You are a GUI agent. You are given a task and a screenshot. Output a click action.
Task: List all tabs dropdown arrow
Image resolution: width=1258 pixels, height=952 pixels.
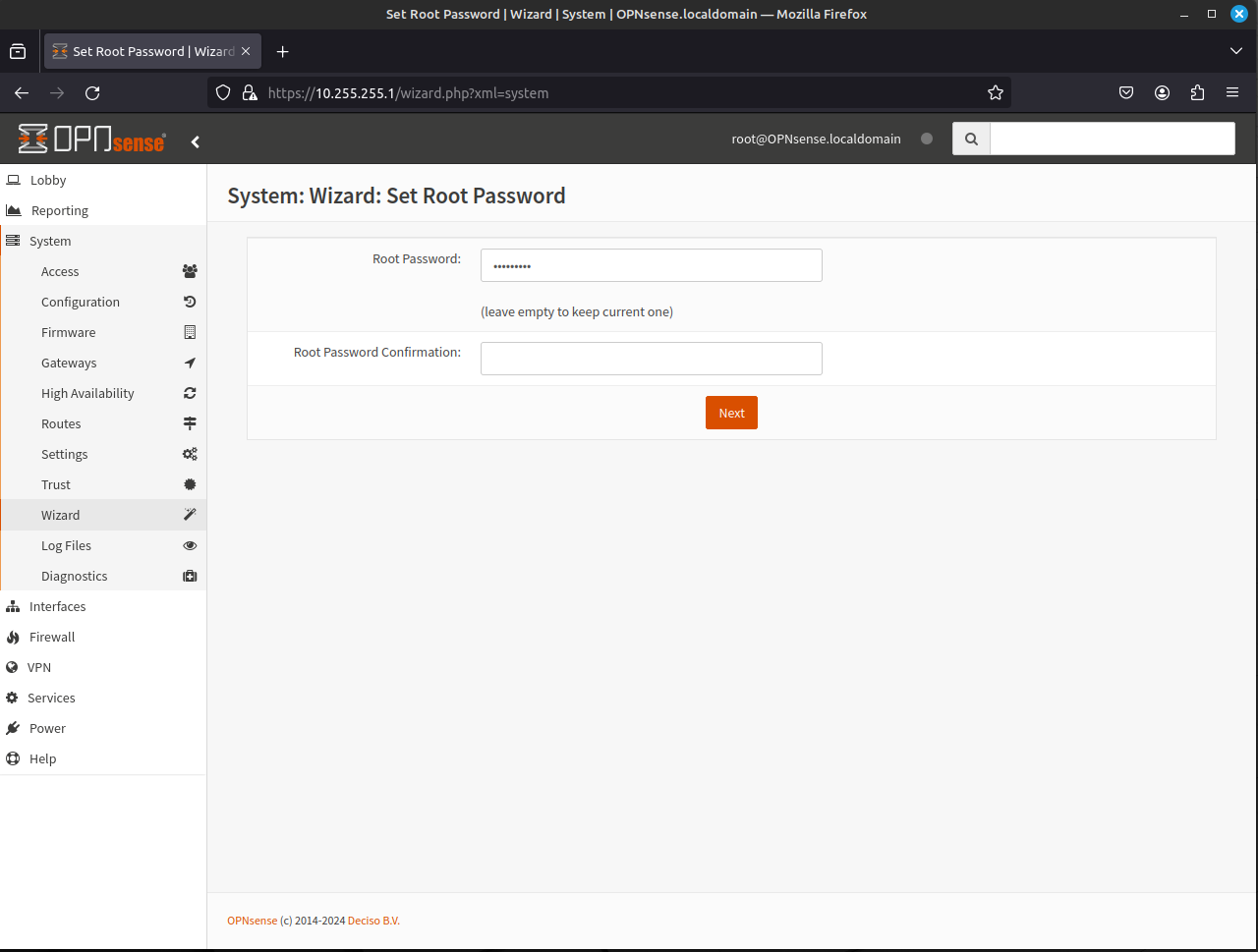coord(1236,51)
